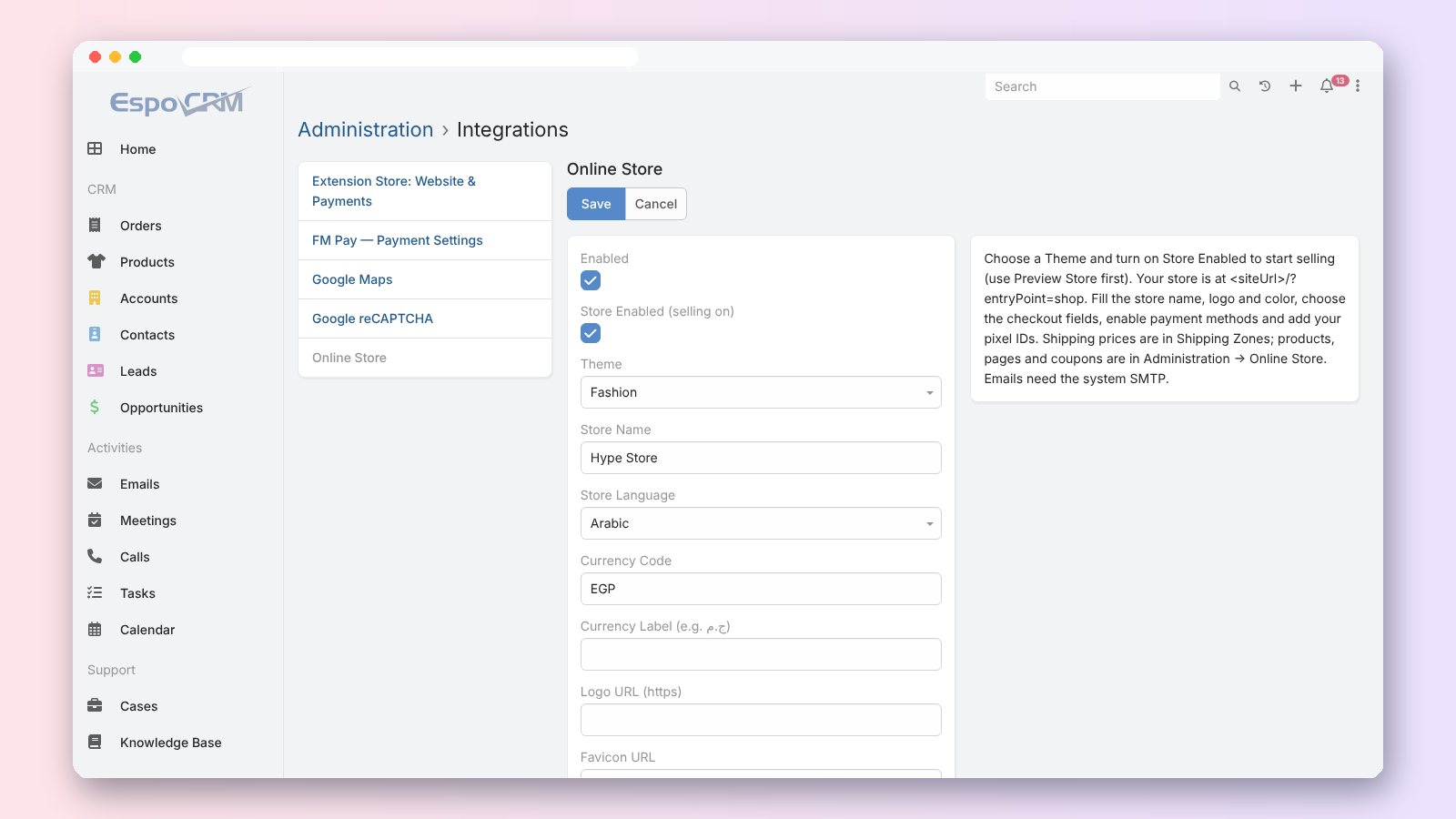Open the Theme dropdown showing Fashion
Viewport: 1456px width, 819px height.
coord(761,392)
